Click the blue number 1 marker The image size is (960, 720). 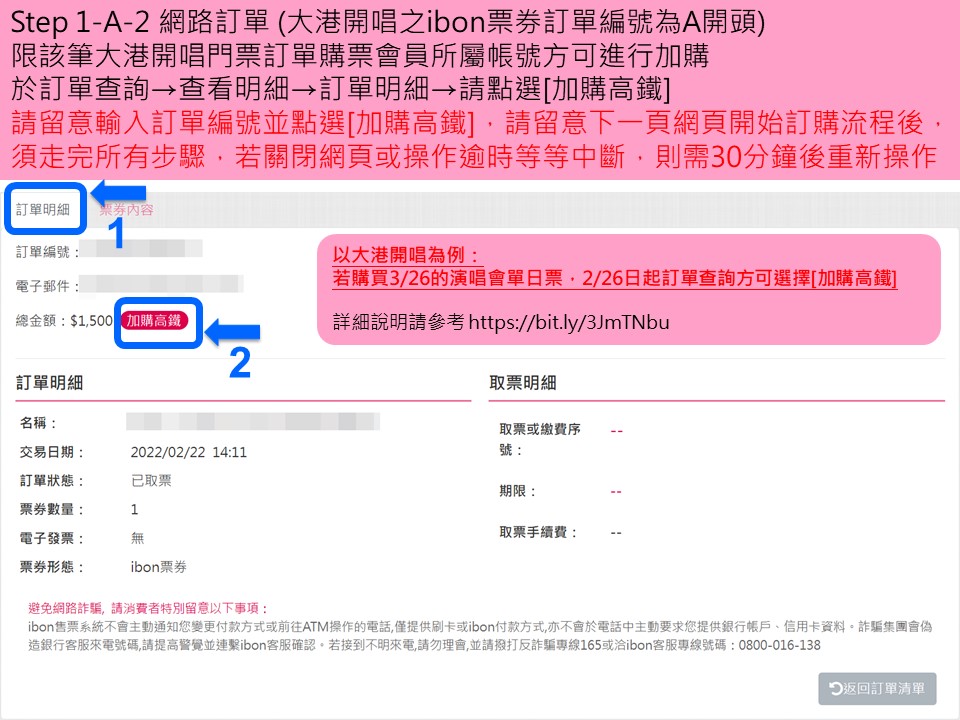(116, 233)
